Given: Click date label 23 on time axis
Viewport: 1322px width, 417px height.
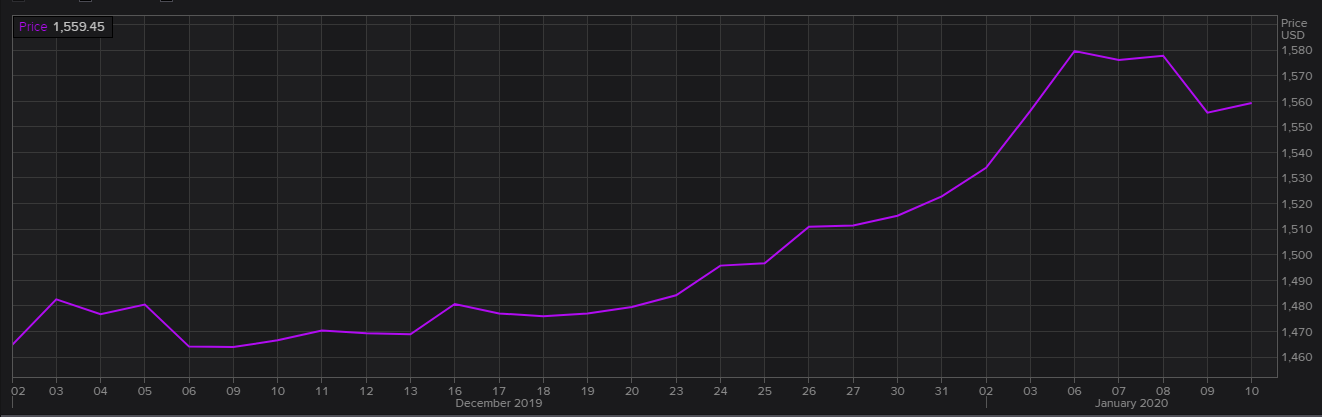Looking at the screenshot, I should [676, 391].
